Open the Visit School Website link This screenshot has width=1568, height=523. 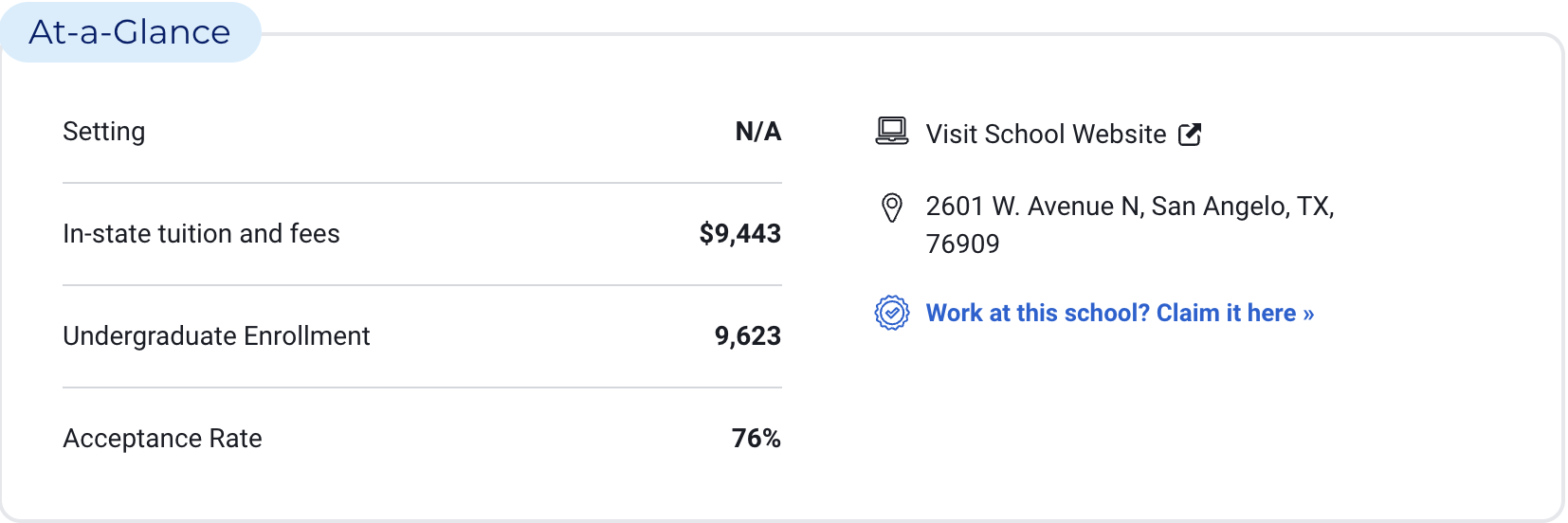(x=1046, y=135)
